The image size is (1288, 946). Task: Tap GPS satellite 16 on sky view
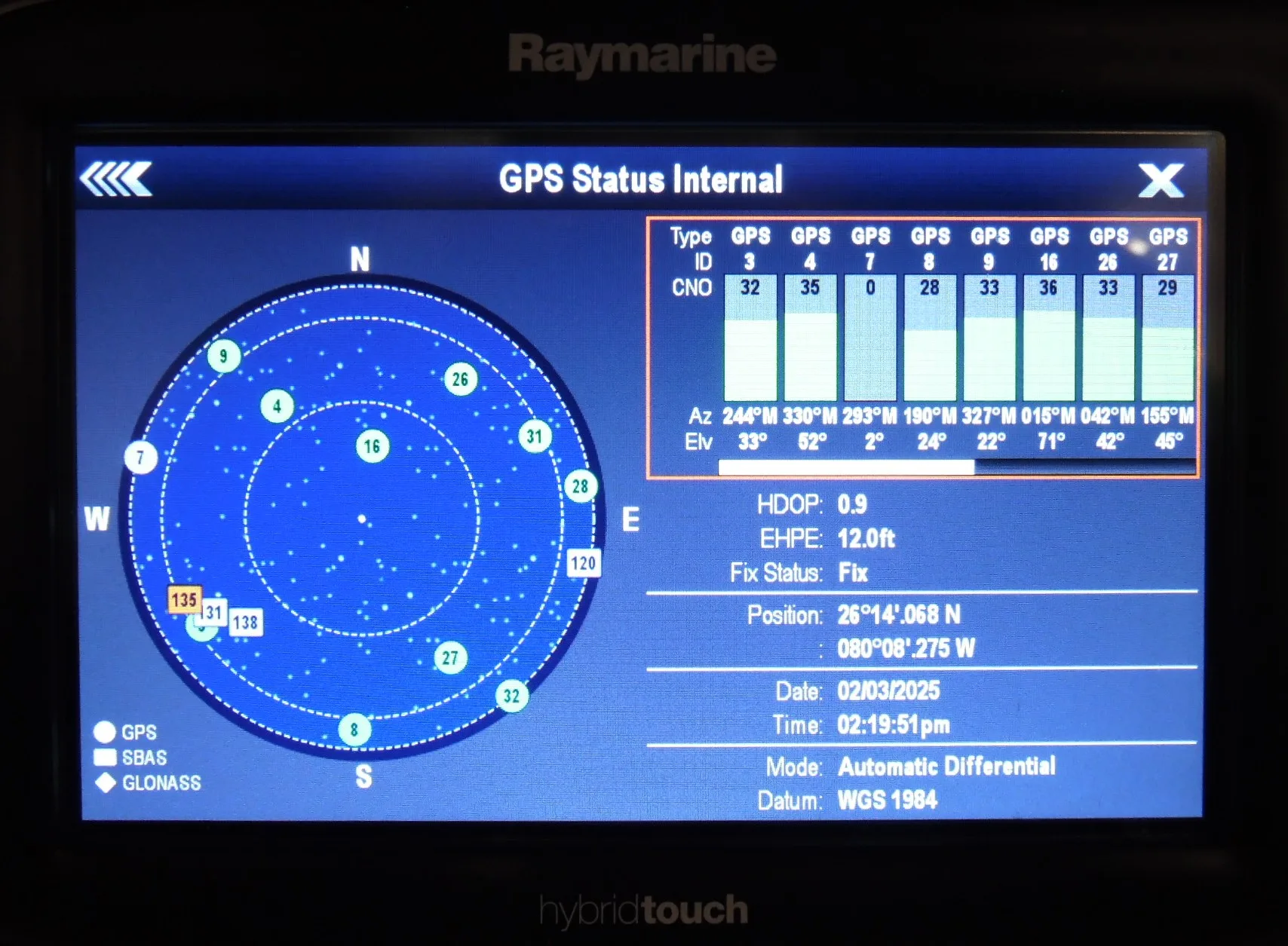(372, 446)
